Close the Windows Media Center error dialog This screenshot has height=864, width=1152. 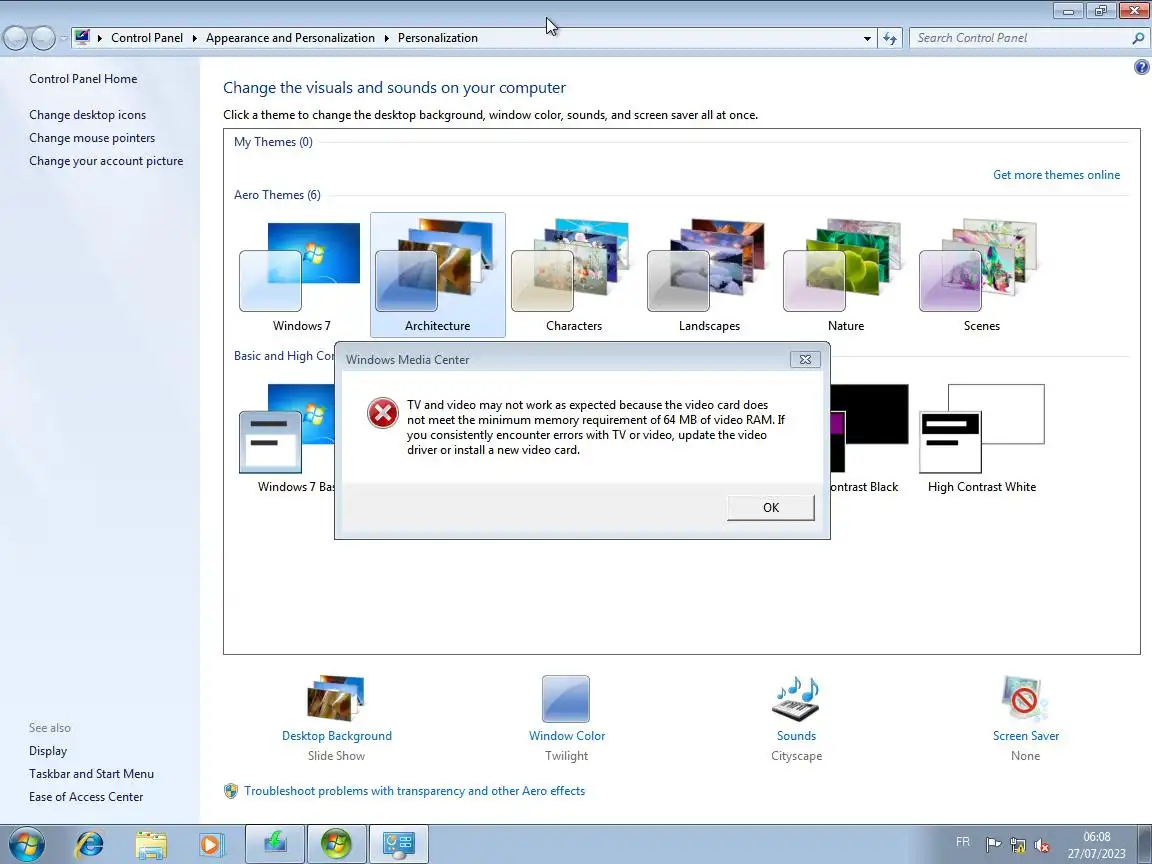[805, 359]
